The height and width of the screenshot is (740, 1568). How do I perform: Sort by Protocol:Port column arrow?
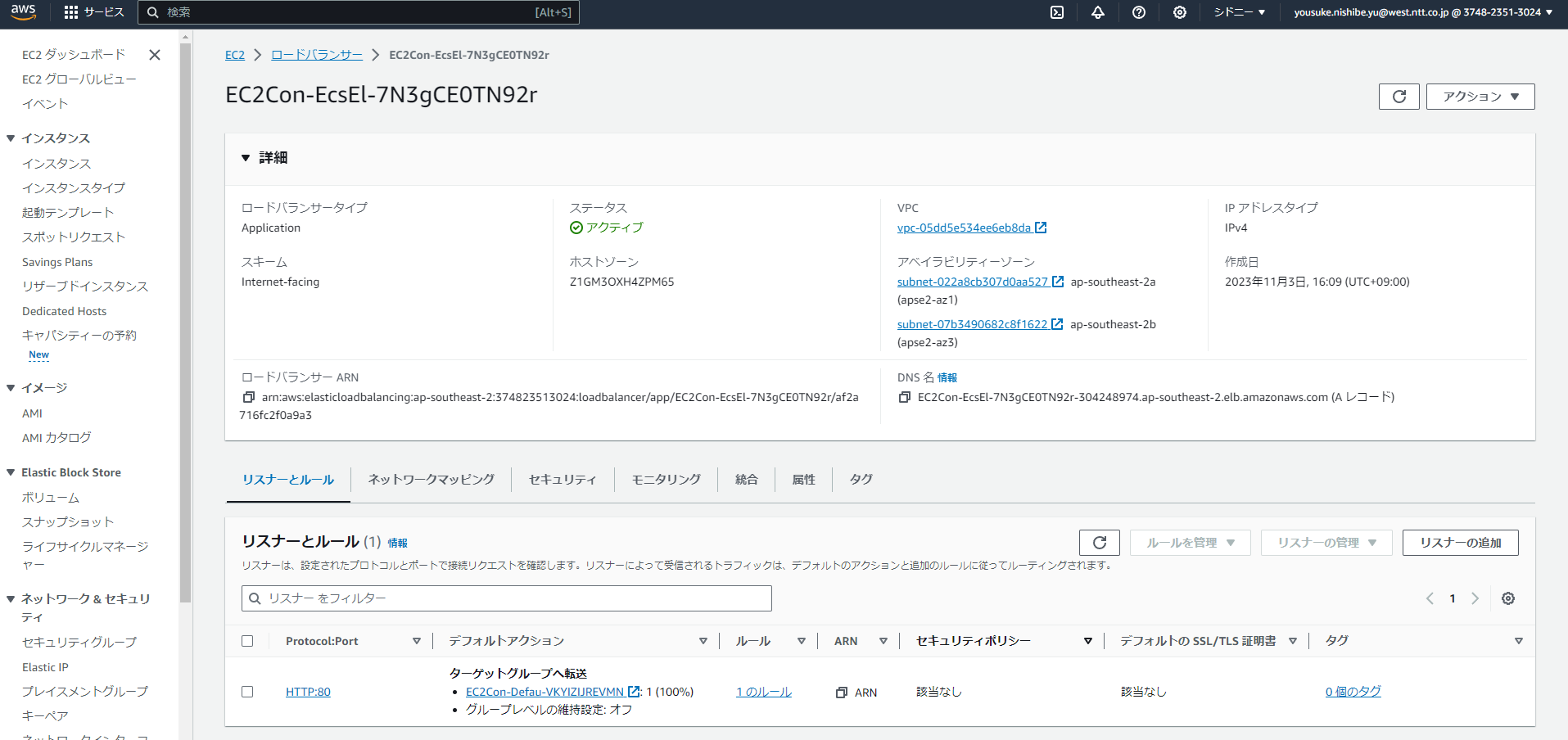coord(417,641)
